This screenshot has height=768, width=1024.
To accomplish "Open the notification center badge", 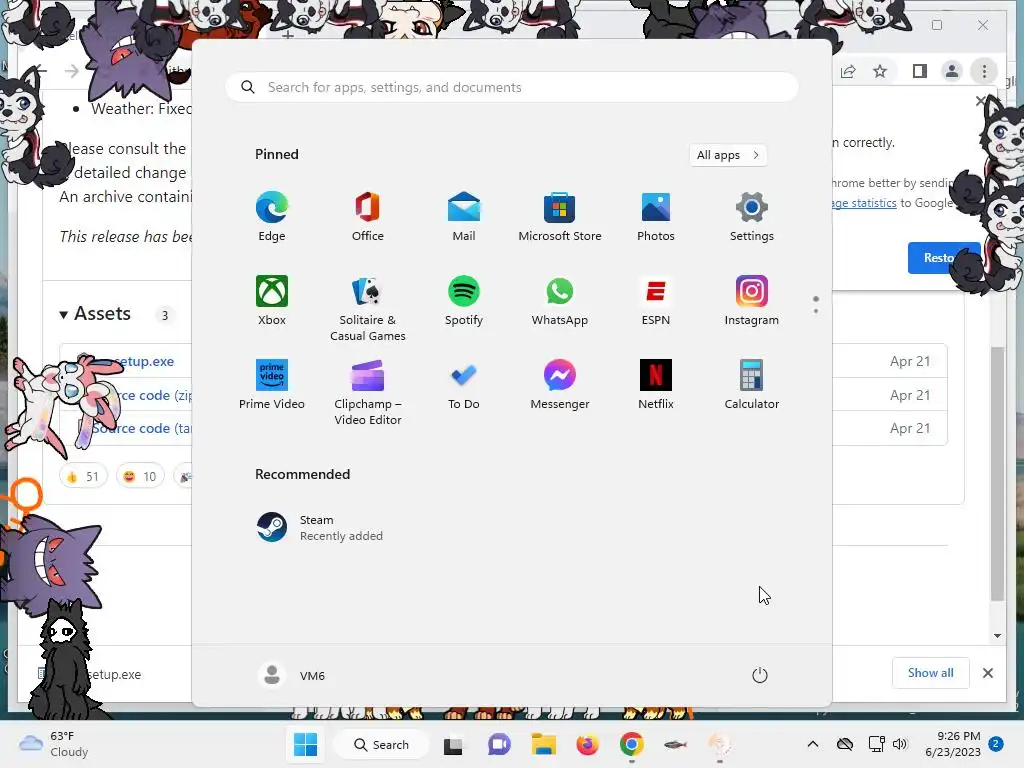I will [996, 744].
